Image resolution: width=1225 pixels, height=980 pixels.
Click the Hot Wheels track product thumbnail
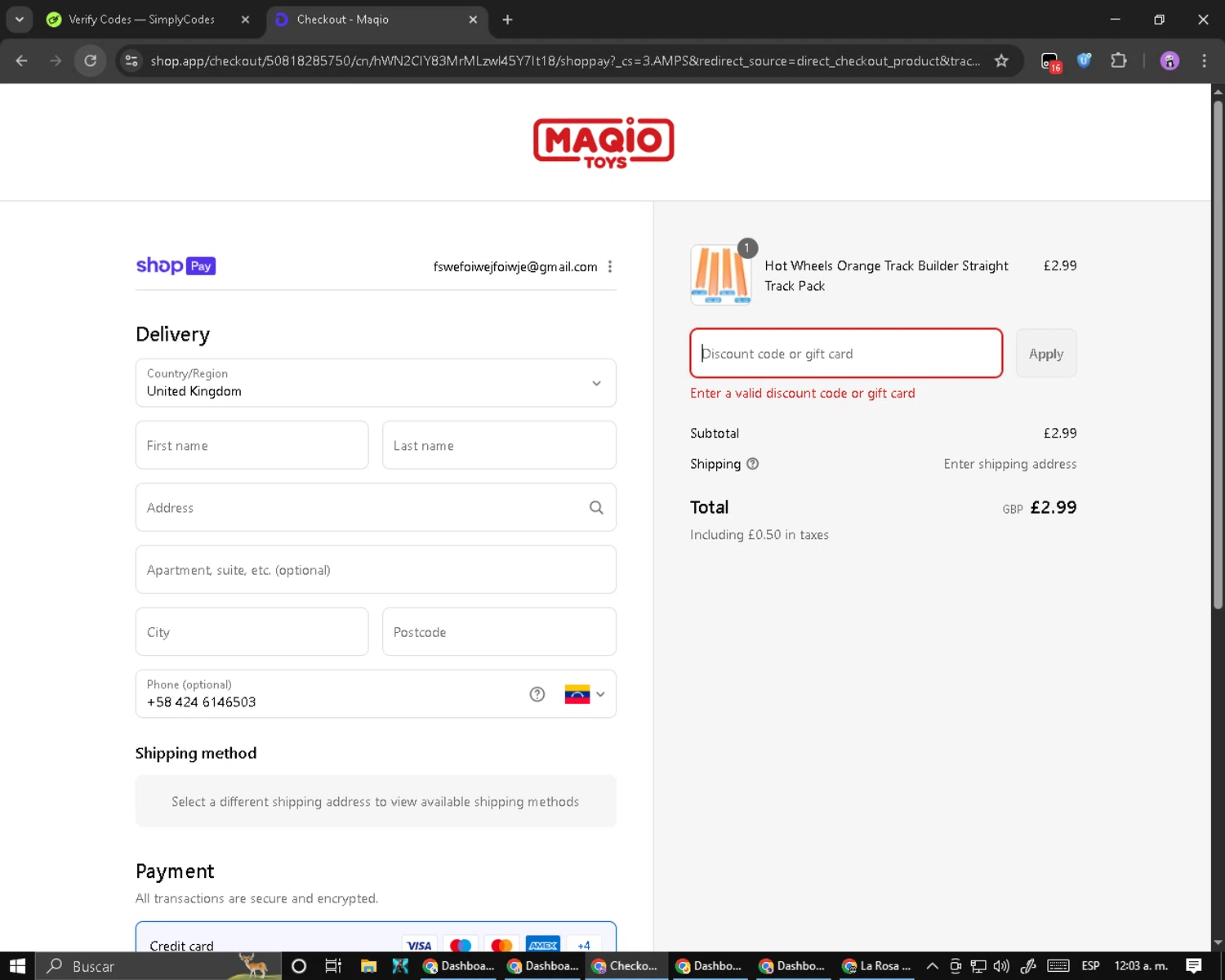coord(720,274)
